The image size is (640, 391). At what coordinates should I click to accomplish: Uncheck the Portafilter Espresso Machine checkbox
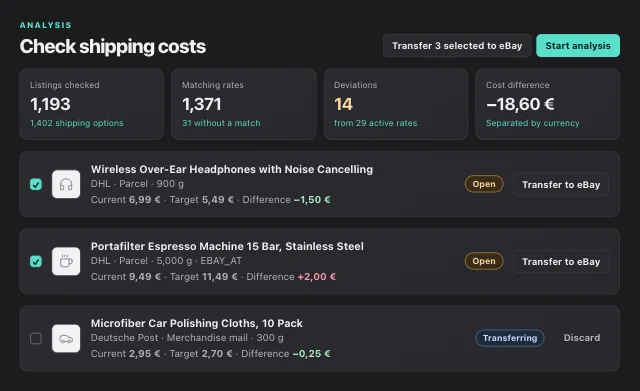tap(36, 261)
